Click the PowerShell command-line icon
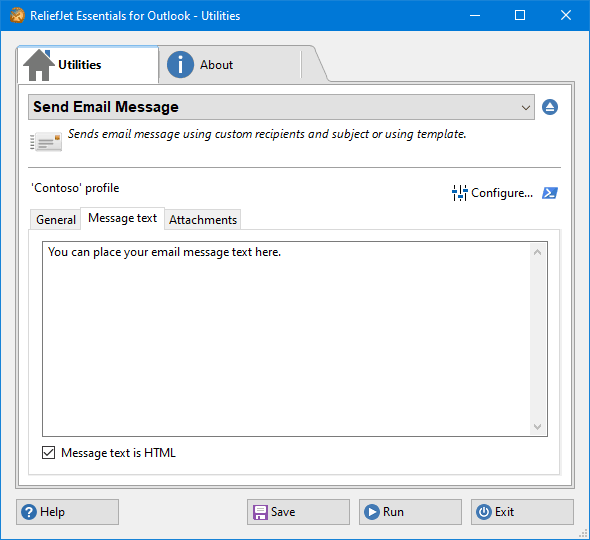 tap(550, 193)
